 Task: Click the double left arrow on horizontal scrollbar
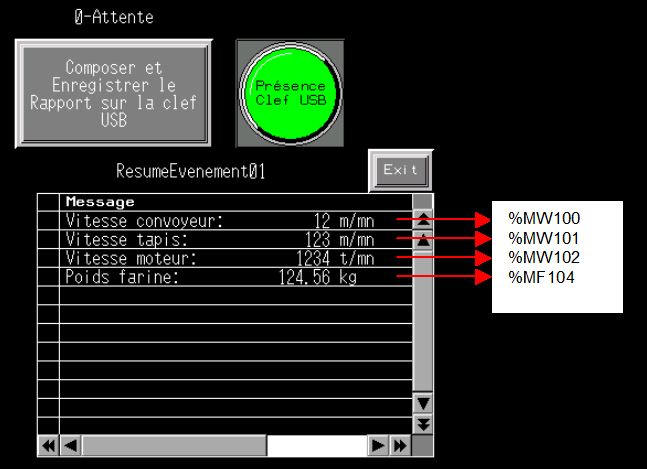[x=47, y=444]
